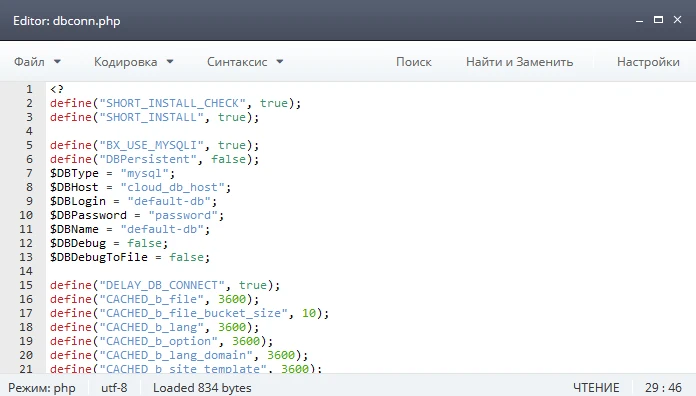696x396 pixels.
Task: Click "default-db" value on $DBName line
Action: point(162,229)
